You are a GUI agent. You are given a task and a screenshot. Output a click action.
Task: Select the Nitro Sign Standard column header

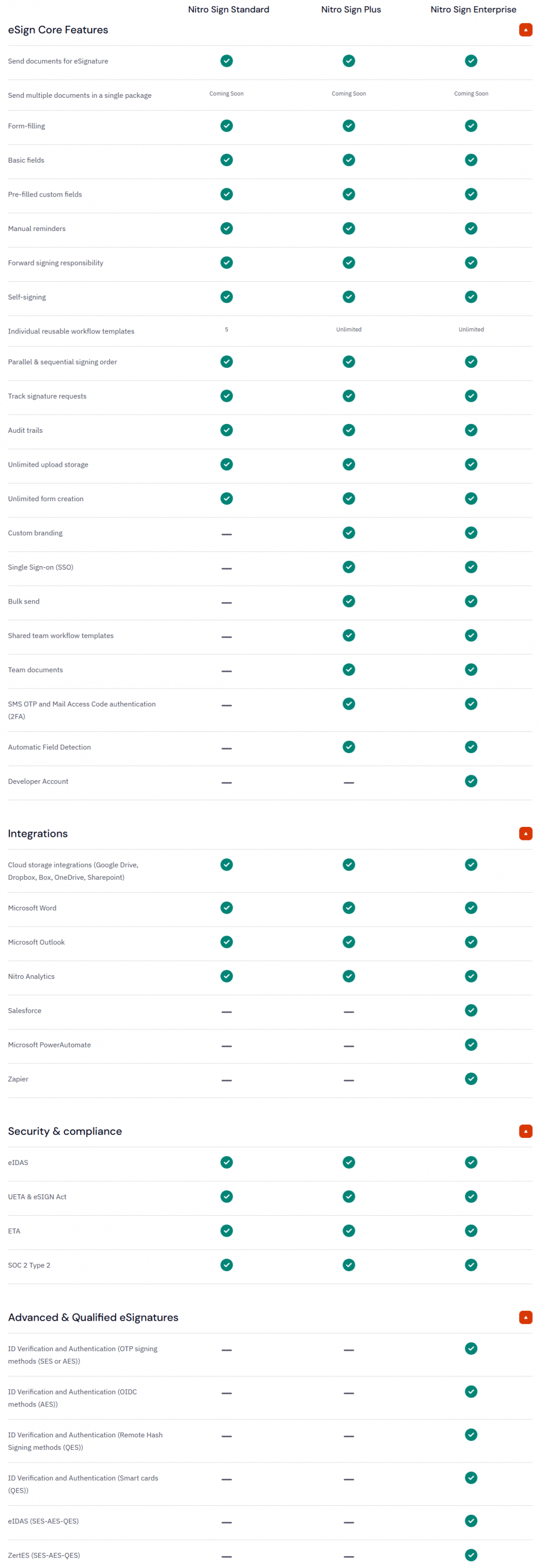point(228,10)
